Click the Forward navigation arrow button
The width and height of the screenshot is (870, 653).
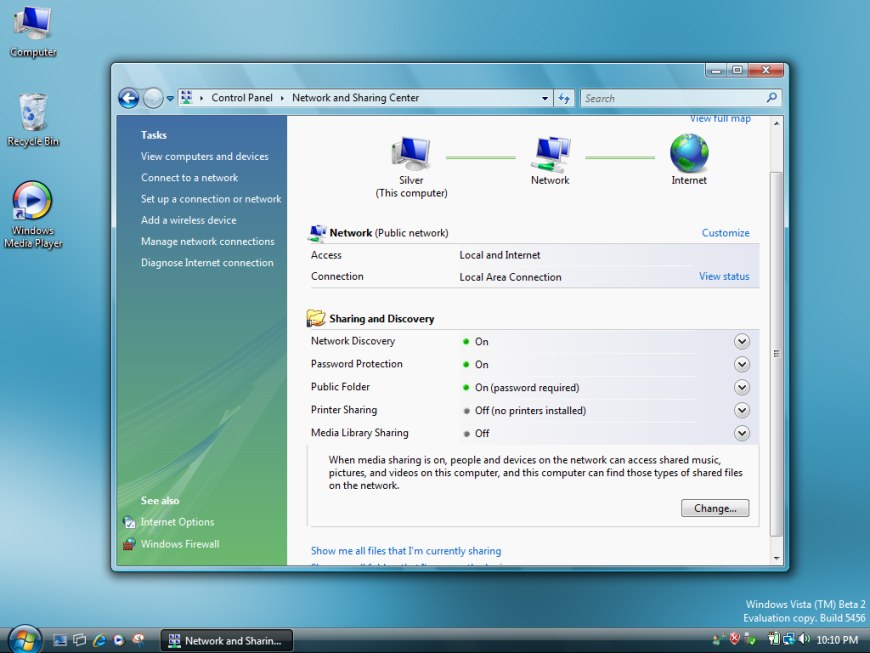(153, 99)
